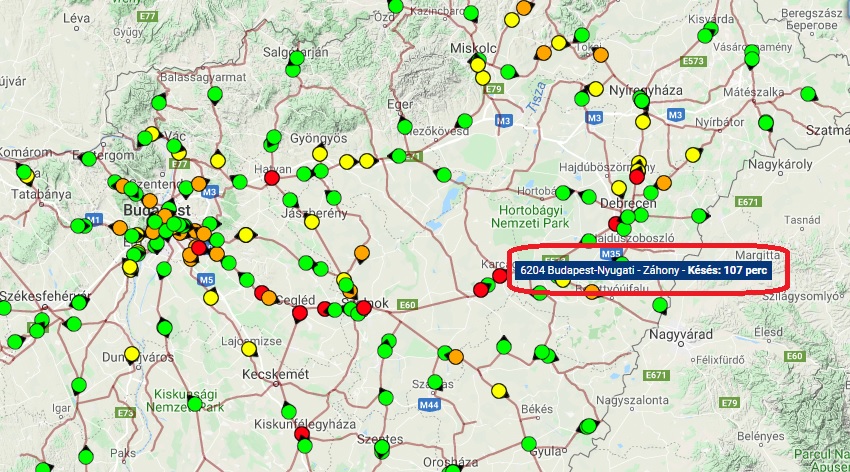Click the orange marker at Berettyóújfalu
This screenshot has height=472, width=850.
click(x=591, y=292)
